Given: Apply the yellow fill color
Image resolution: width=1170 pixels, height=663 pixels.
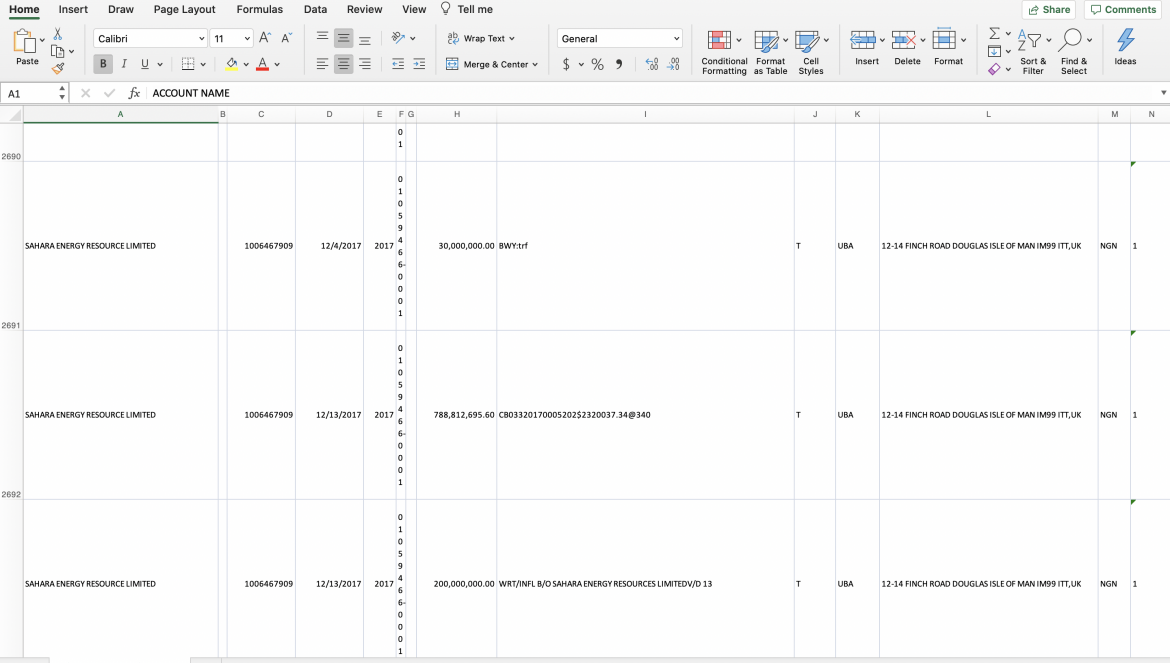Looking at the screenshot, I should click(x=232, y=64).
